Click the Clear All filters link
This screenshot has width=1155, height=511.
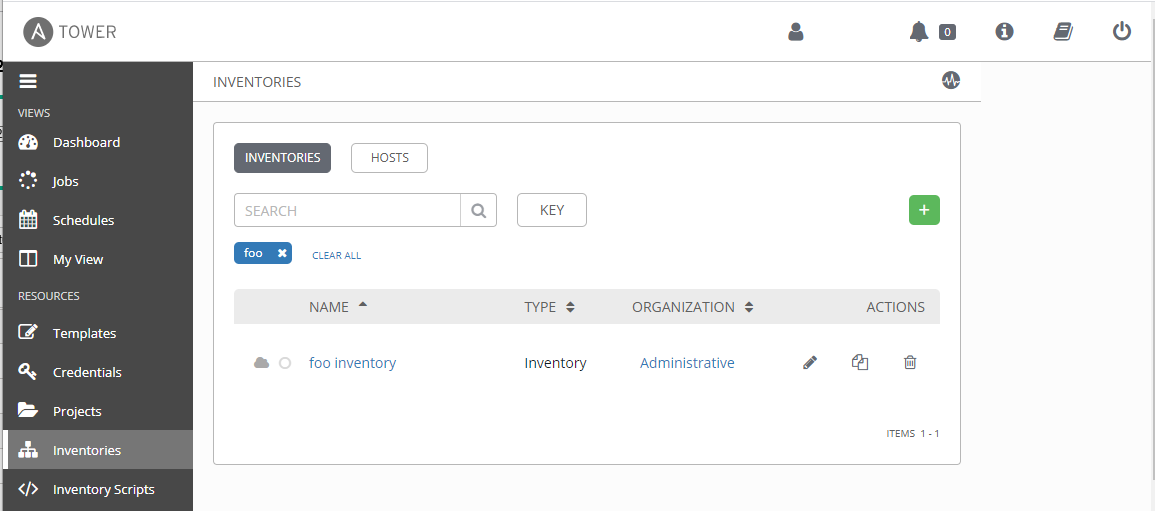tap(337, 256)
